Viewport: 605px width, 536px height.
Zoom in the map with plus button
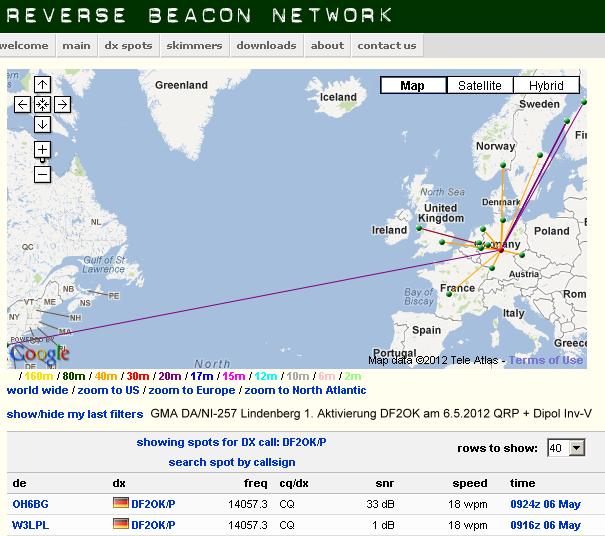click(42, 149)
